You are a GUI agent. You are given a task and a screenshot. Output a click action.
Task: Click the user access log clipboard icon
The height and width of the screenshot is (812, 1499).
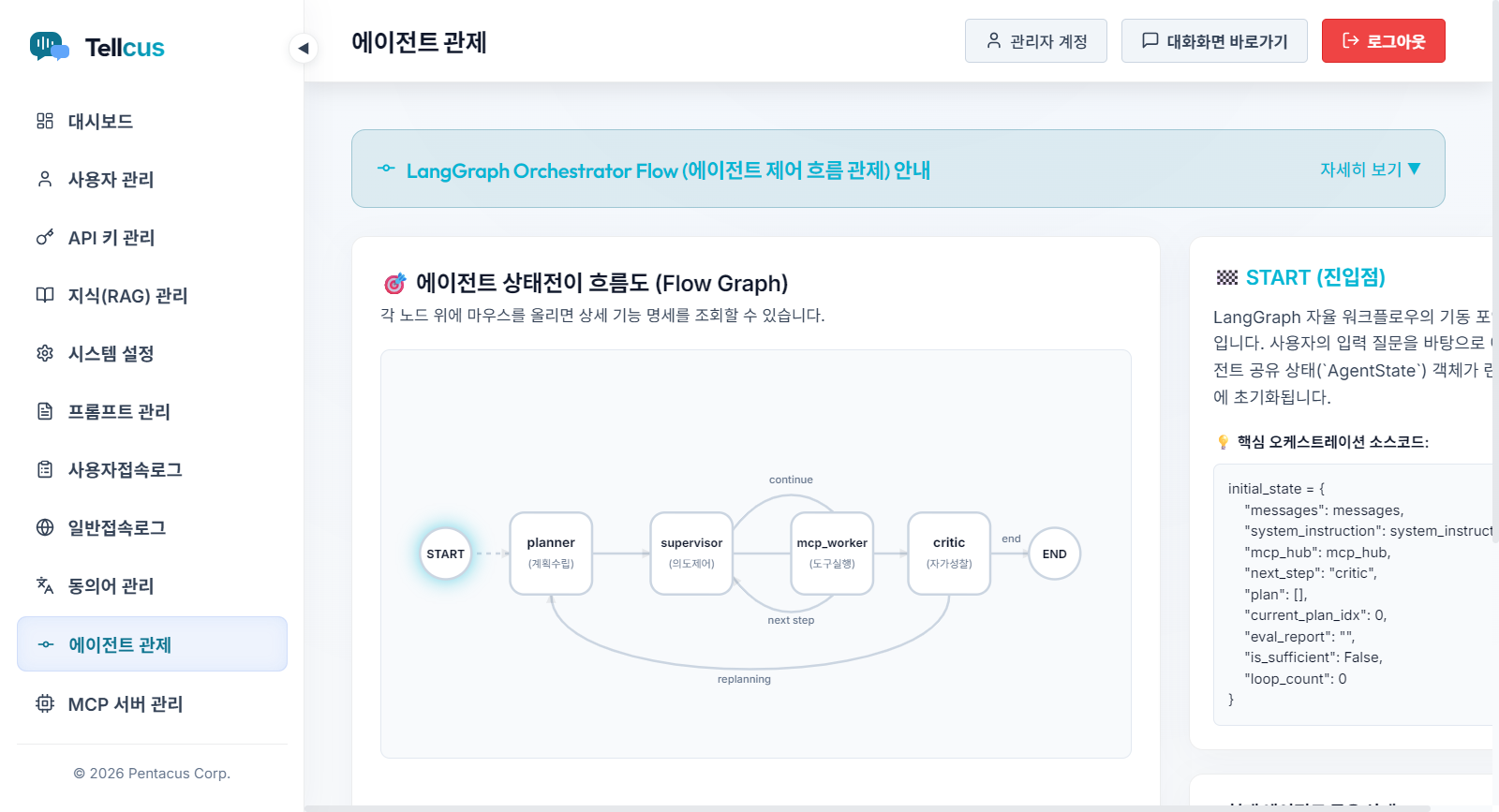pos(45,469)
